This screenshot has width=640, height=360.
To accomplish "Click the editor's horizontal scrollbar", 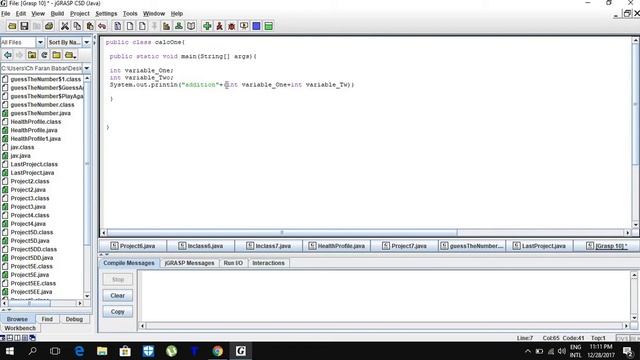I will point(282,233).
